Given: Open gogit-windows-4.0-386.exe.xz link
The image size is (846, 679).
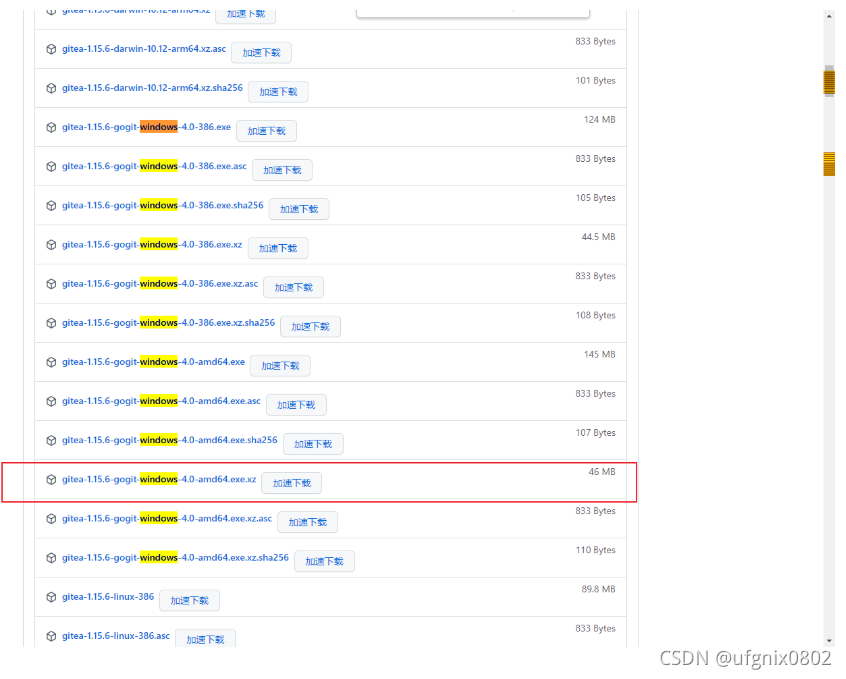Looking at the screenshot, I should tap(152, 245).
